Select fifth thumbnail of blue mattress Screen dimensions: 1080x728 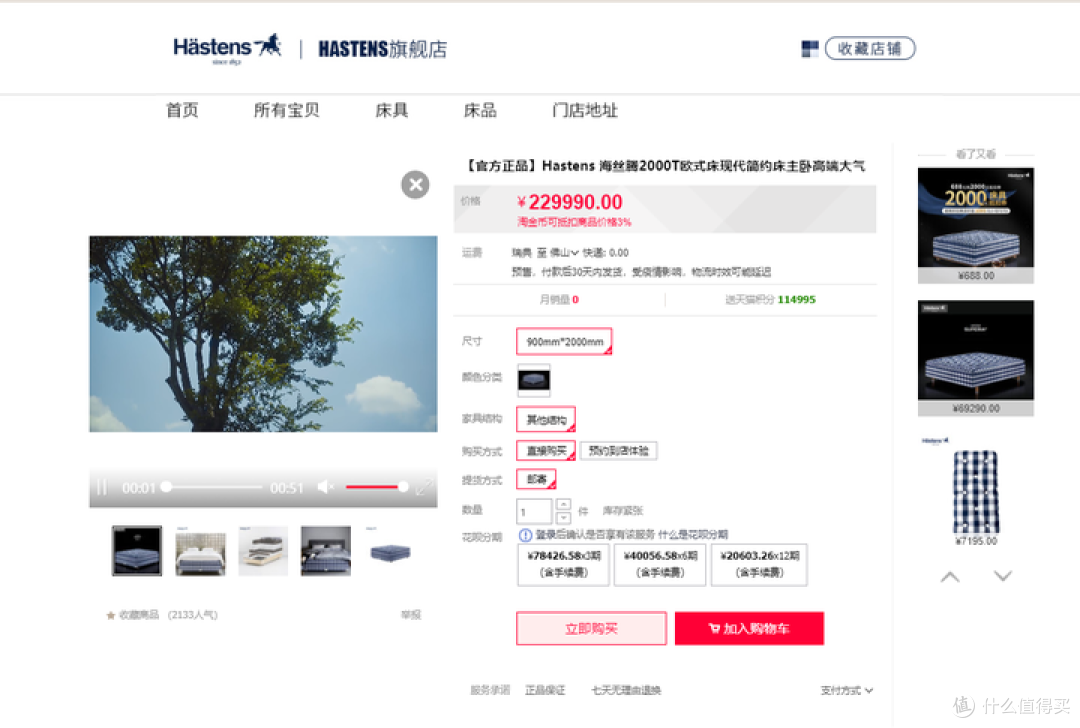pos(390,551)
